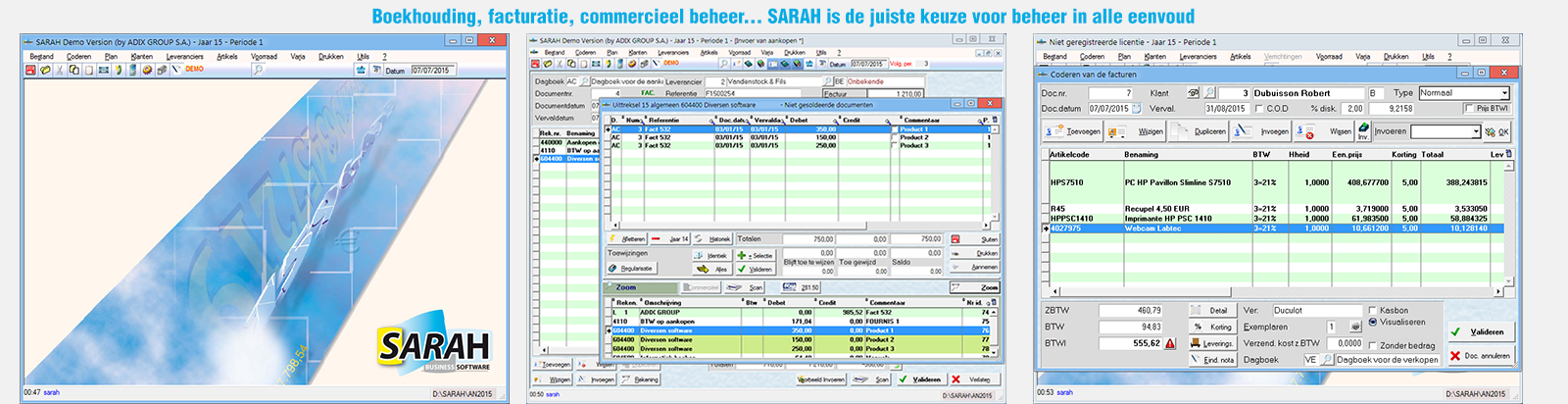Click the Wissen delete button in the invoice window
This screenshot has width=1568, height=404.
(1323, 131)
